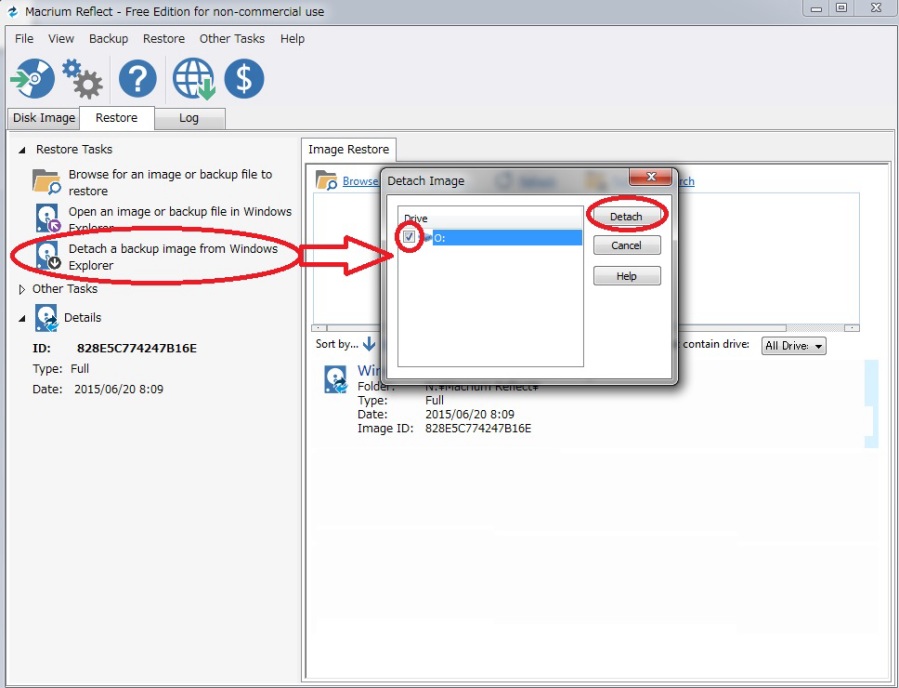The image size is (899, 688).
Task: Expand the Other Tasks section
Action: tap(22, 290)
